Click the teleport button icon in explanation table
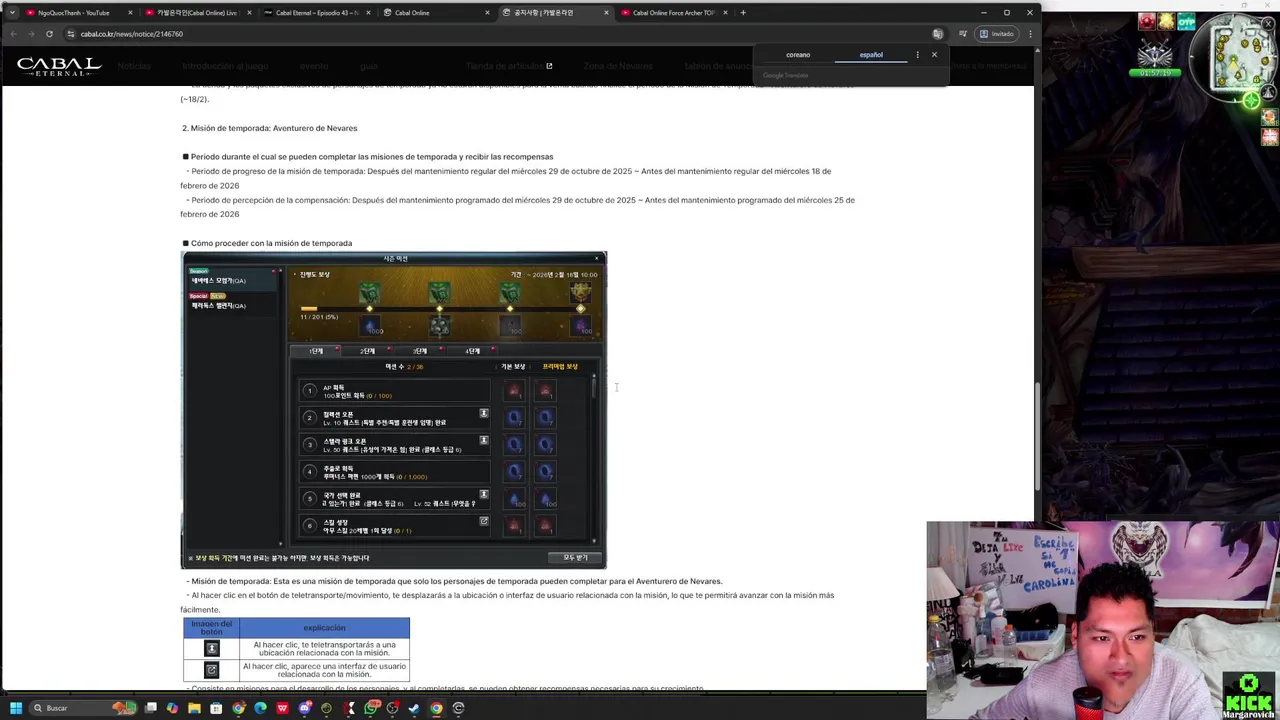1280x720 pixels. [x=211, y=649]
